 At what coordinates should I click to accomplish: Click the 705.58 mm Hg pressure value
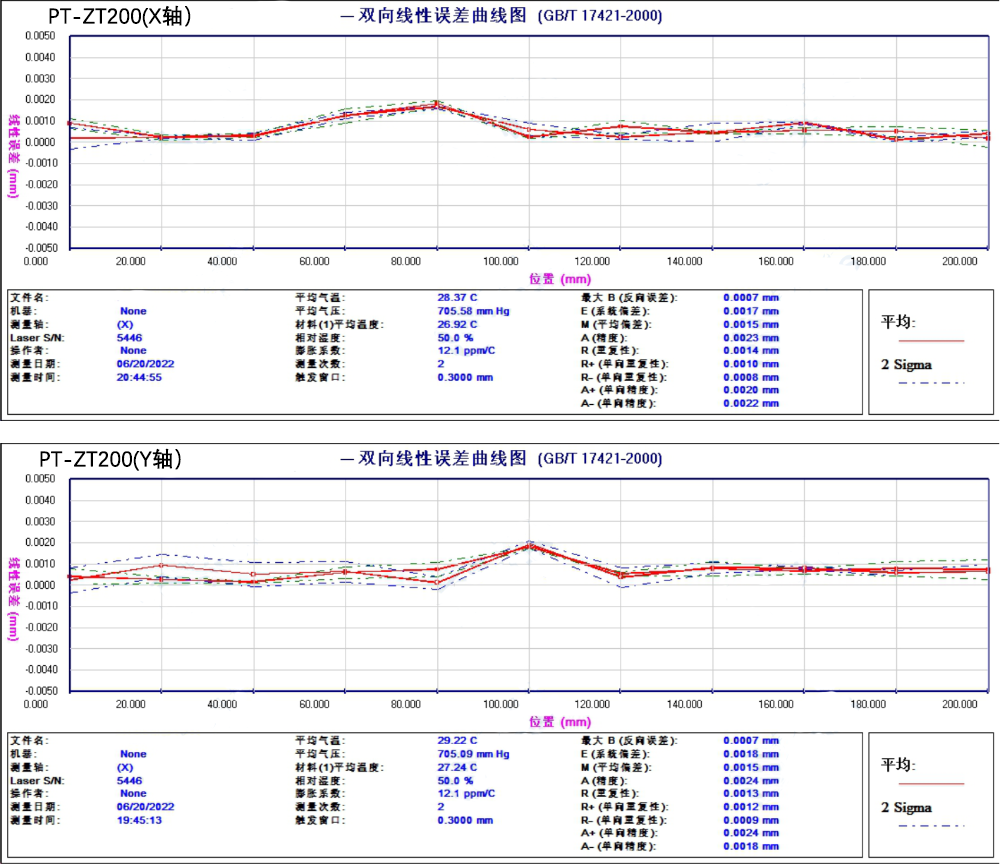click(x=473, y=311)
